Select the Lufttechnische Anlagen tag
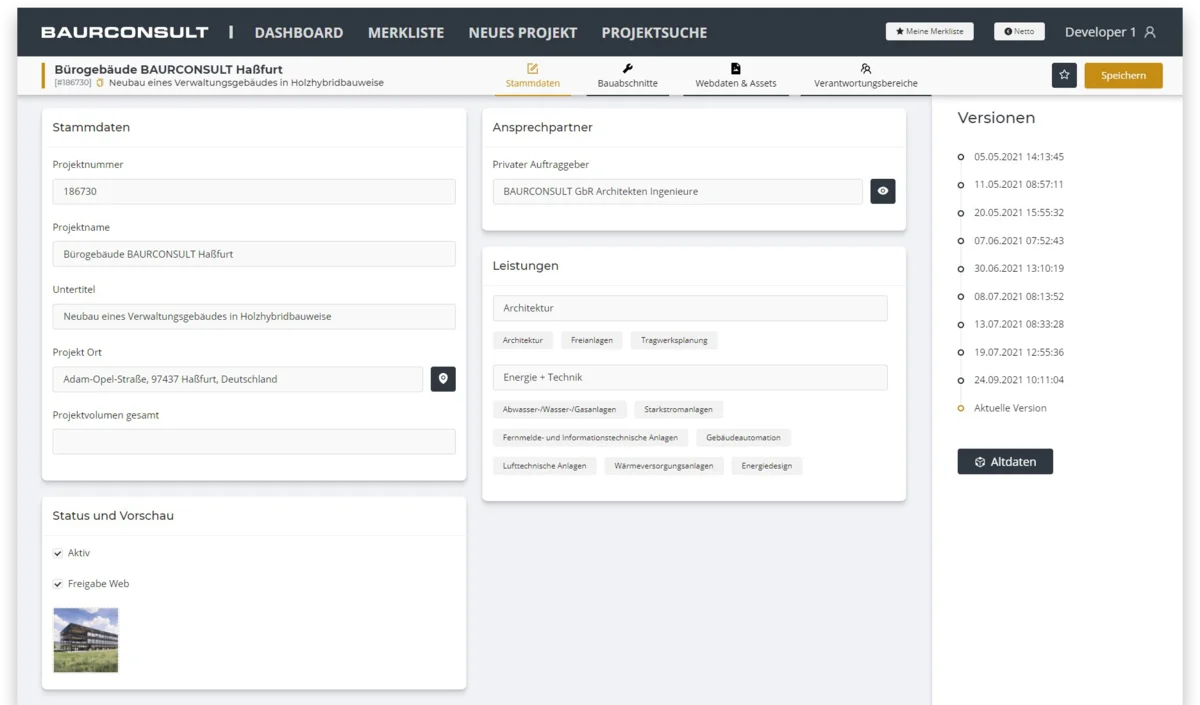This screenshot has height=705, width=1200. (545, 465)
